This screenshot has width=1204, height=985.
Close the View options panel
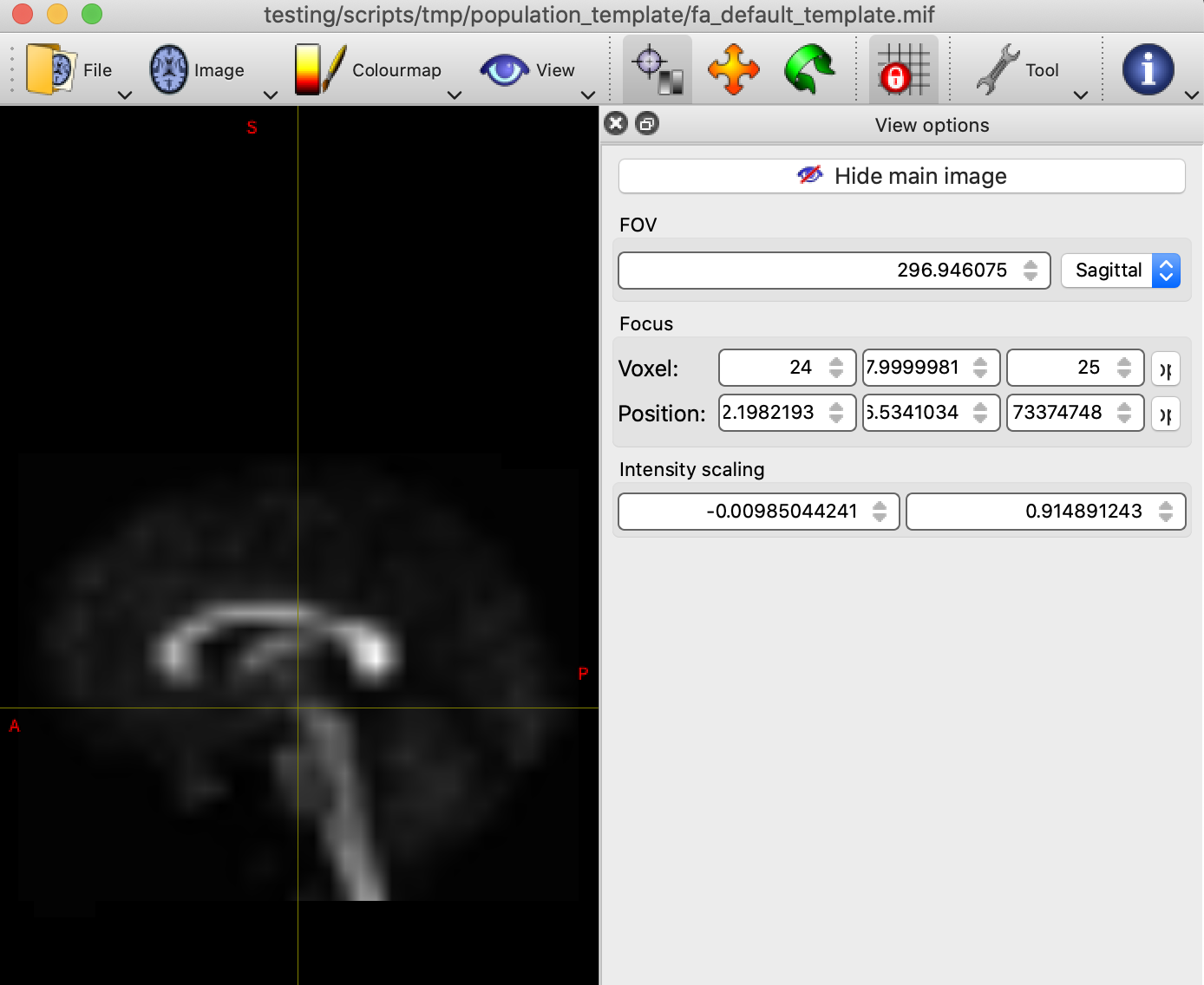tap(616, 124)
